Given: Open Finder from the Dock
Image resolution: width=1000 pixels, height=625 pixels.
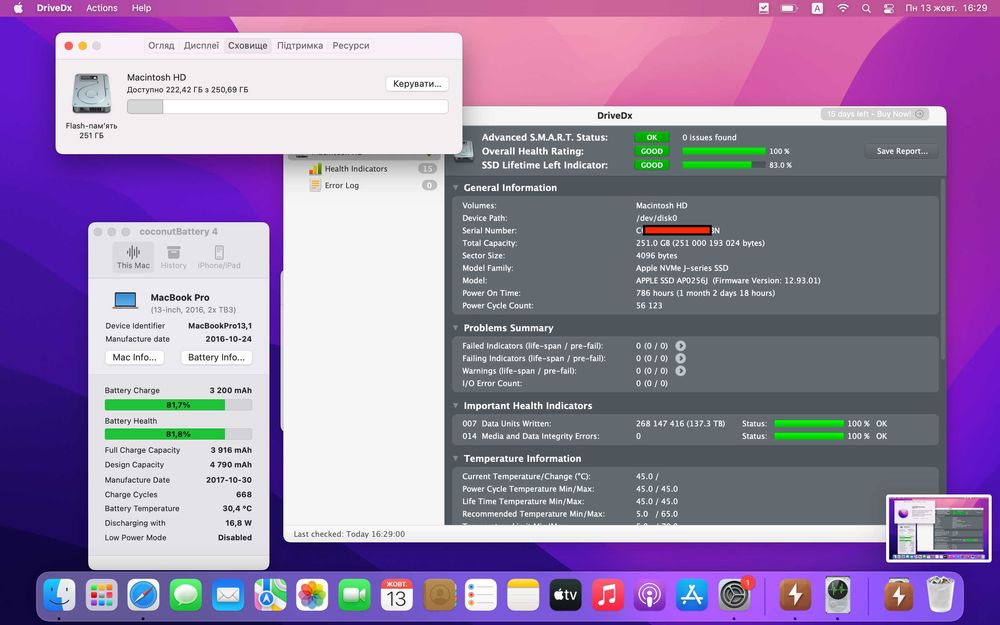Looking at the screenshot, I should [x=59, y=596].
